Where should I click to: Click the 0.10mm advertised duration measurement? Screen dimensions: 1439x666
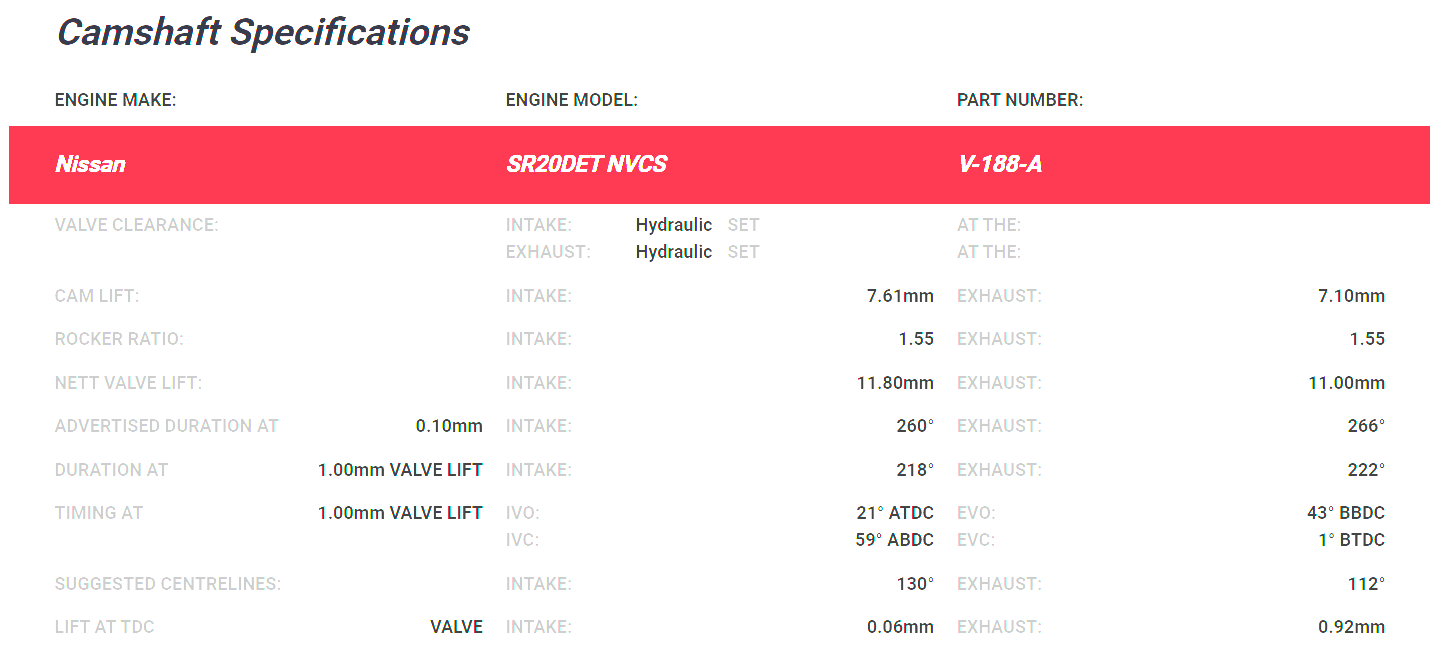[x=448, y=426]
